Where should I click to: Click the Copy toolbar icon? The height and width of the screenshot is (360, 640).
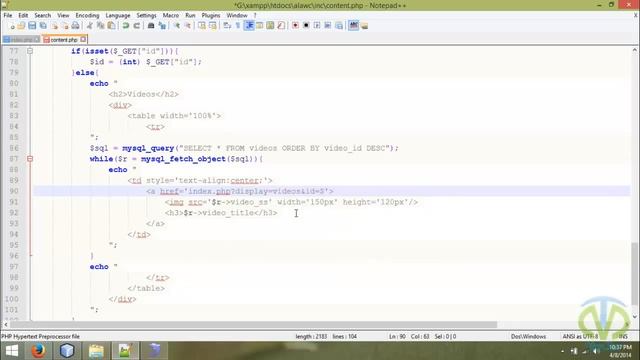click(x=100, y=26)
